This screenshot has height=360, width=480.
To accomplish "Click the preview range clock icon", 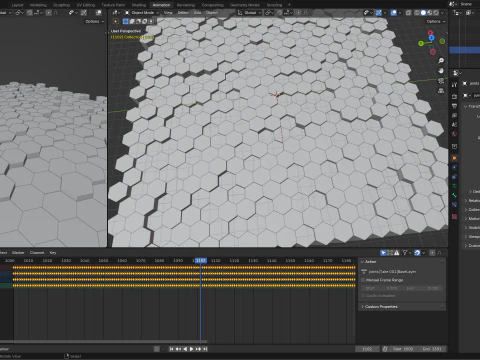I will pyautogui.click(x=385, y=349).
